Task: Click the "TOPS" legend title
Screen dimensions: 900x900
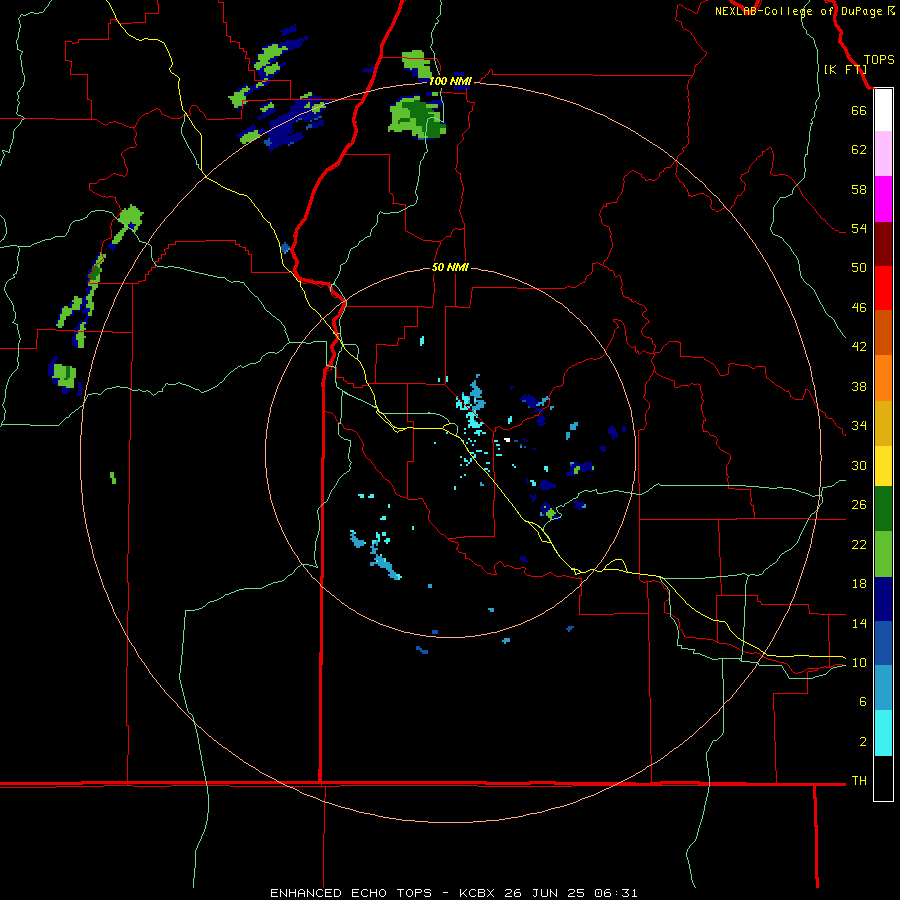Action: click(x=879, y=60)
